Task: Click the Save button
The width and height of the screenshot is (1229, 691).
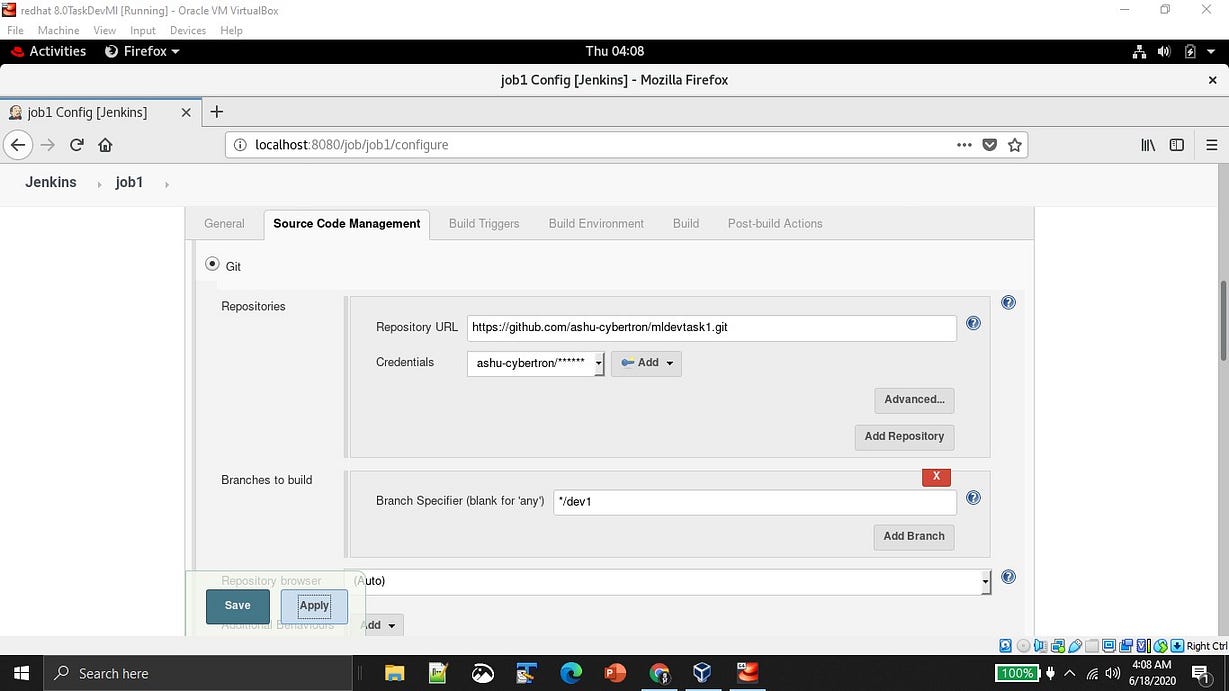Action: [x=238, y=606]
